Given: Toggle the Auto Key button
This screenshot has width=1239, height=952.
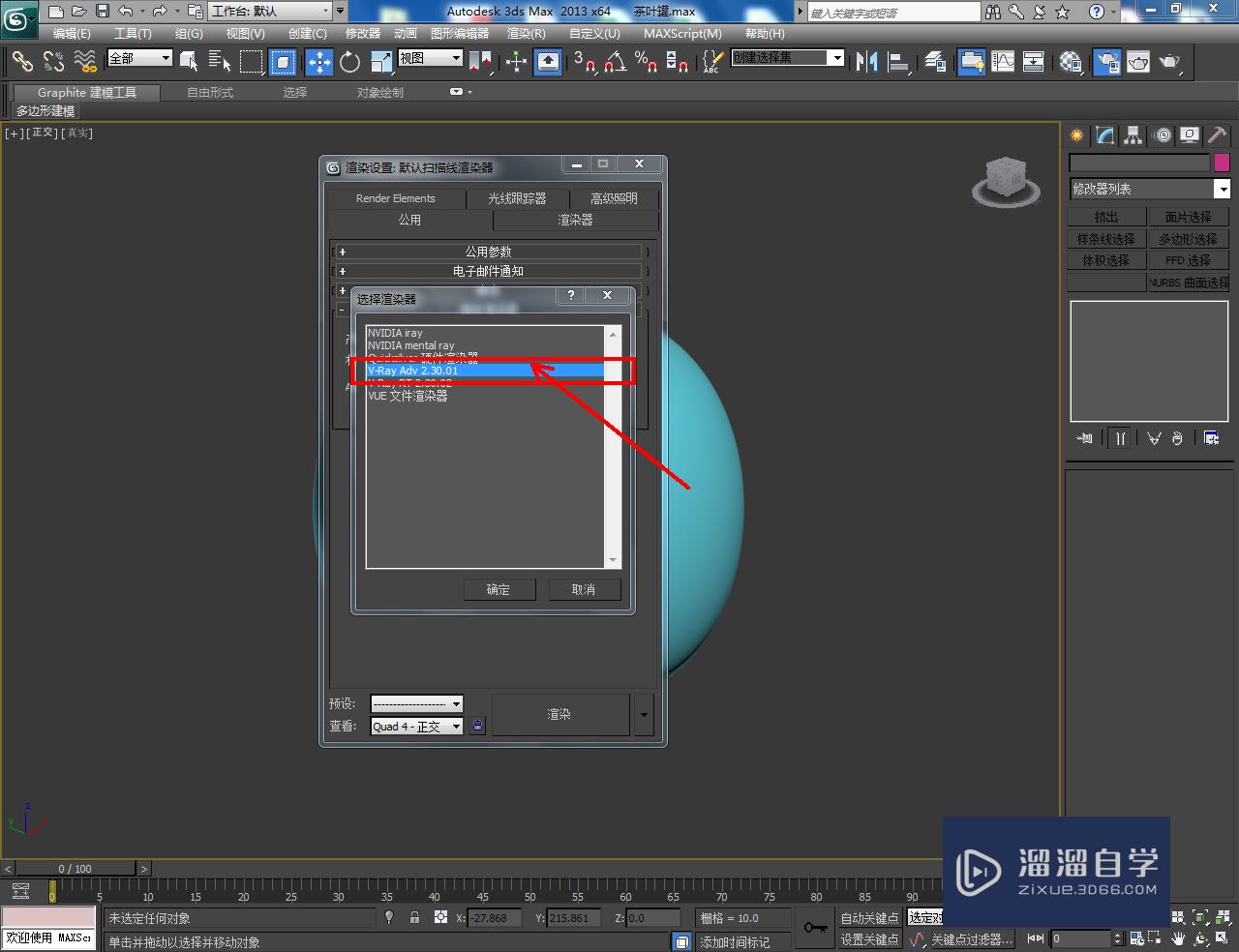Looking at the screenshot, I should click(869, 918).
